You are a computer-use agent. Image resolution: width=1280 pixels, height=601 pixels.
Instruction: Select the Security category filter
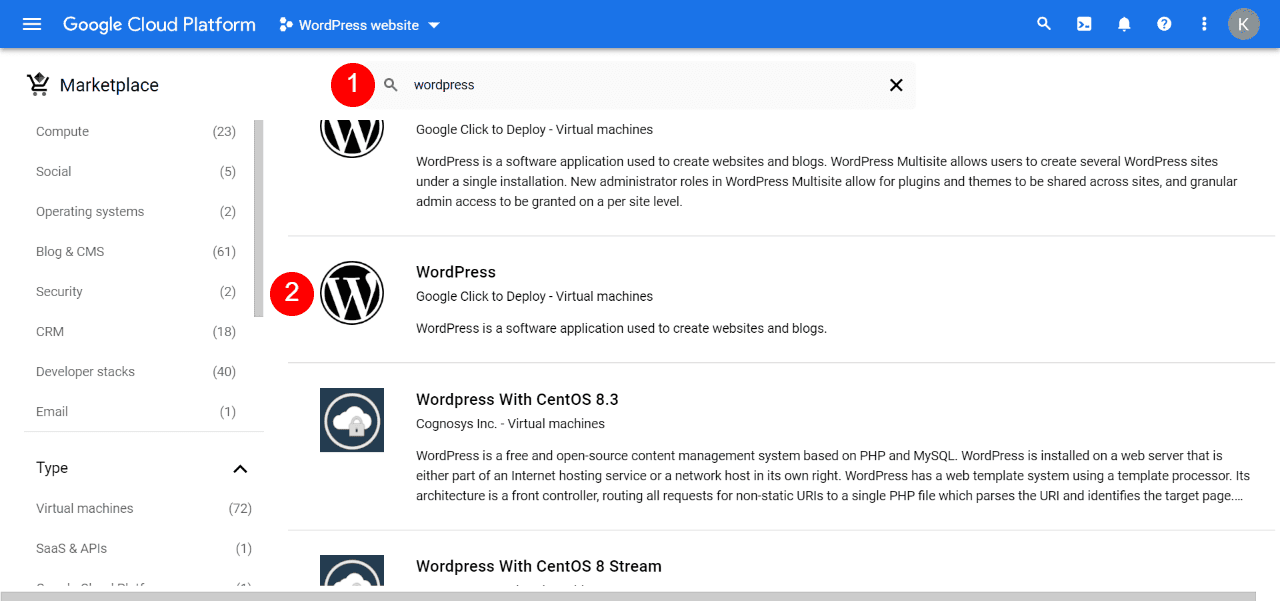tap(59, 291)
